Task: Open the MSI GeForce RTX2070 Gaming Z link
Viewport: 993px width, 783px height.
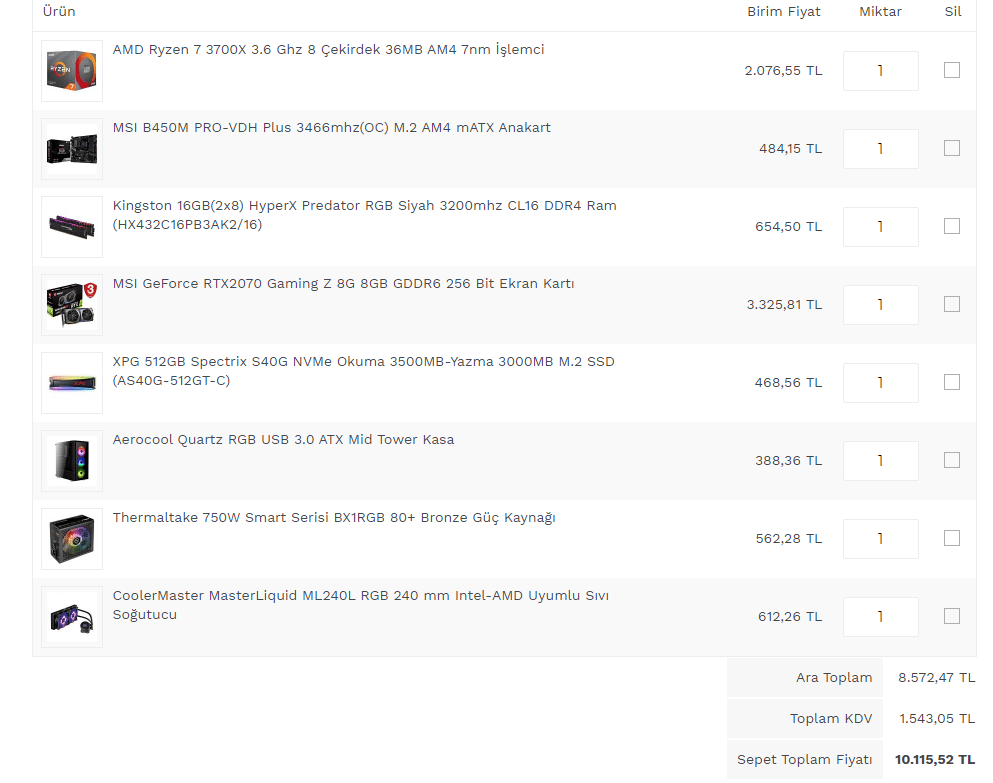Action: point(343,284)
